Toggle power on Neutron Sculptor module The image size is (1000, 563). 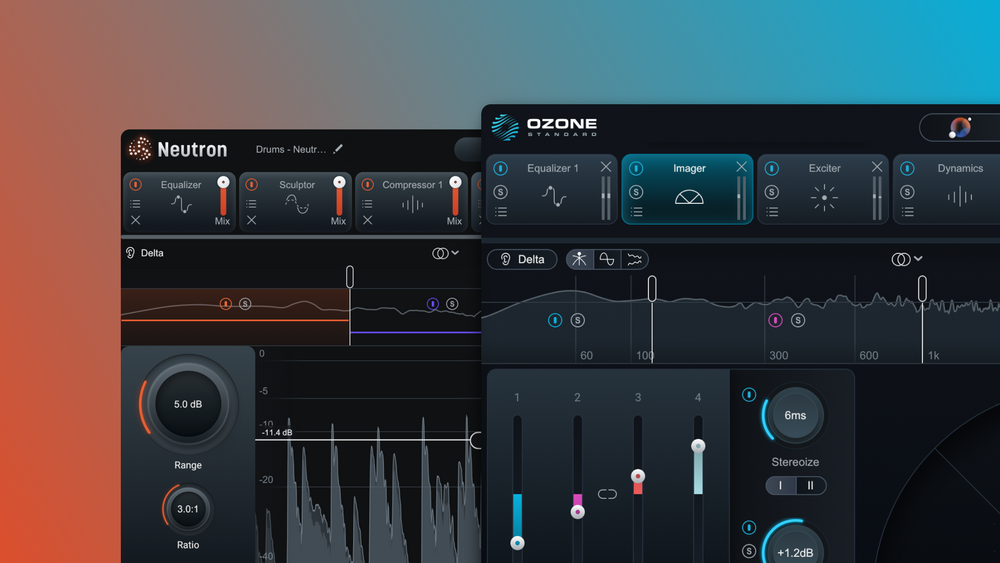pos(251,184)
